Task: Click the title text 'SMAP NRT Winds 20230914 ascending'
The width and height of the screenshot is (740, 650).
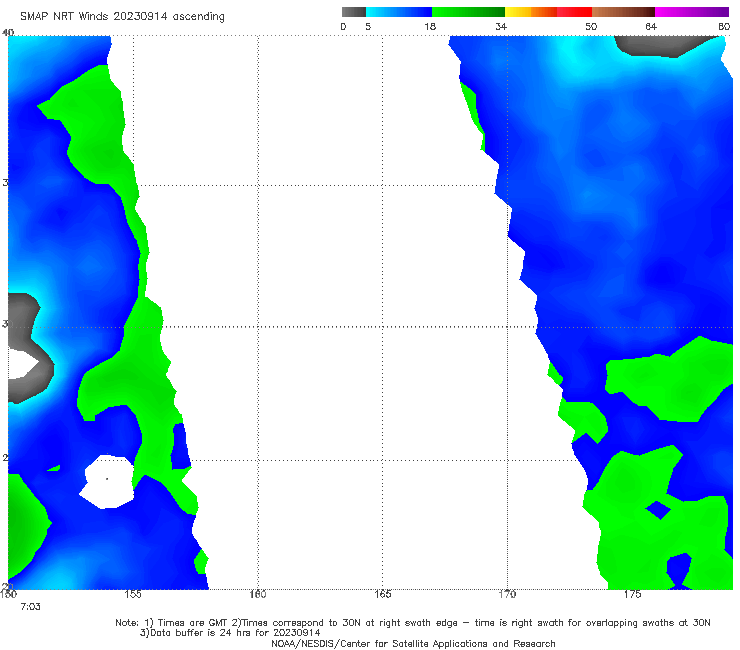Action: pyautogui.click(x=122, y=16)
